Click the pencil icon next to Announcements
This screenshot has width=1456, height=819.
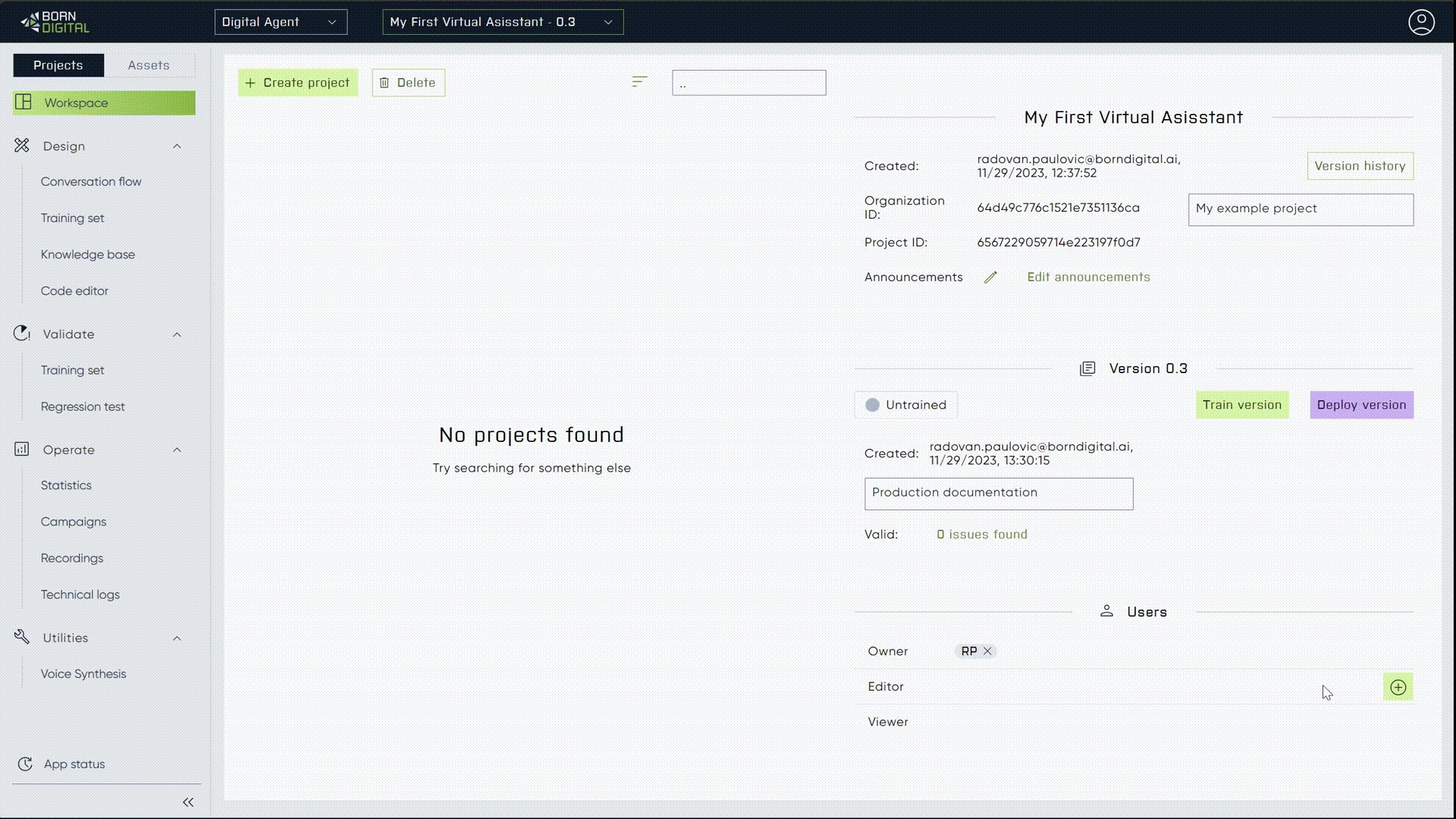click(x=990, y=278)
